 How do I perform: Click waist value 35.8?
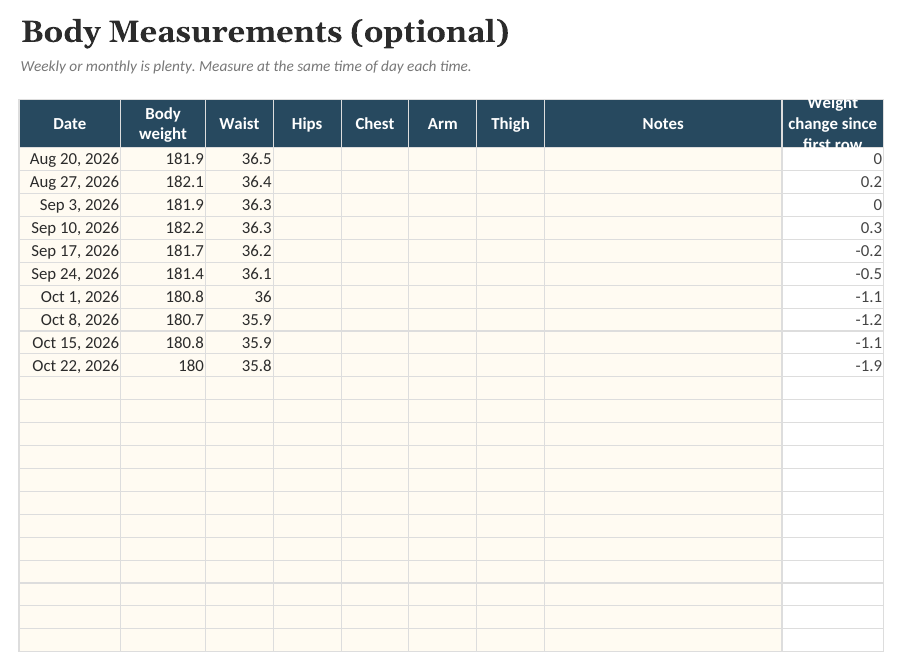[239, 366]
